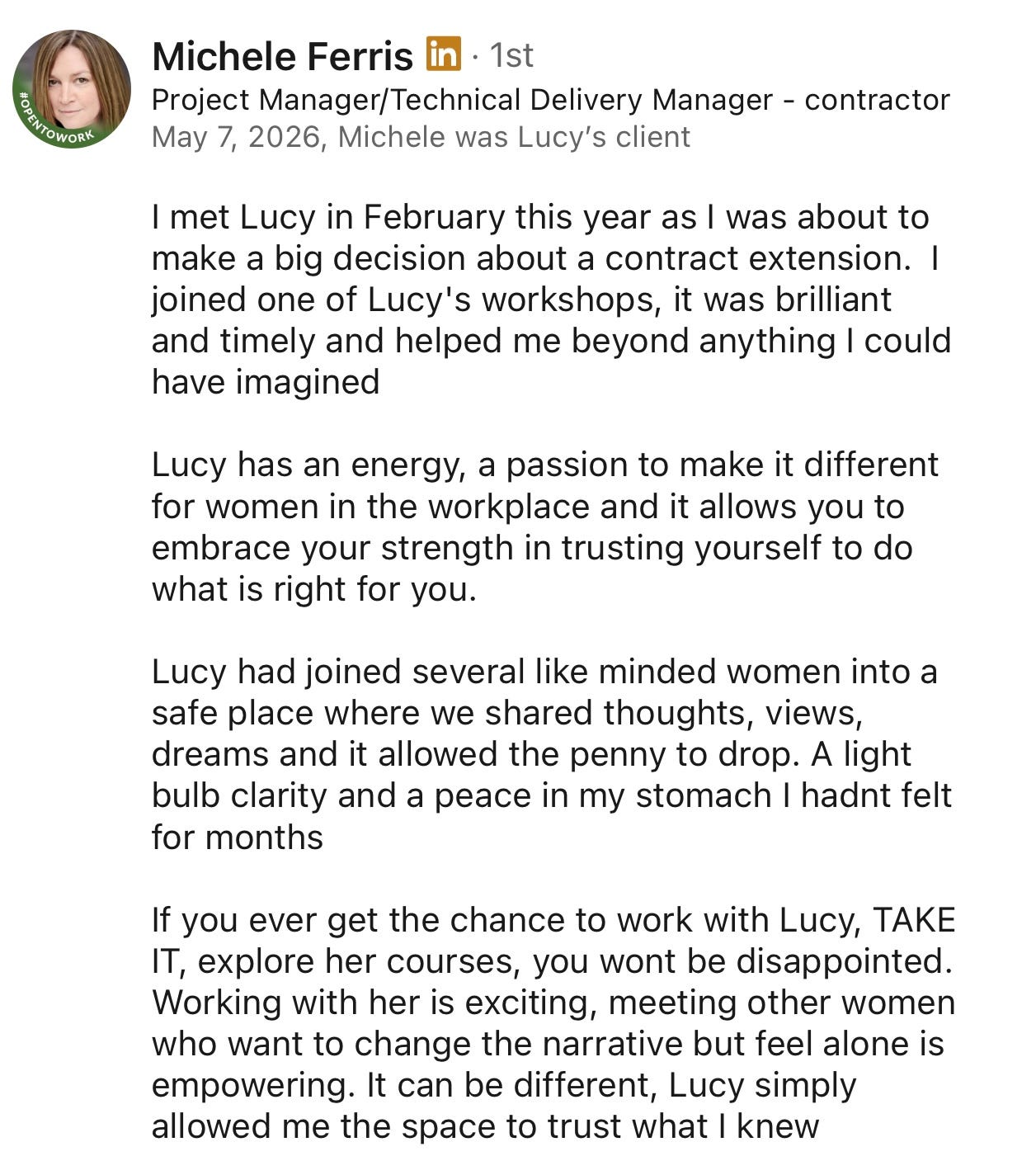This screenshot has height=1175, width=1036.
Task: Click the May 7, 2026 date line
Action: (x=421, y=137)
